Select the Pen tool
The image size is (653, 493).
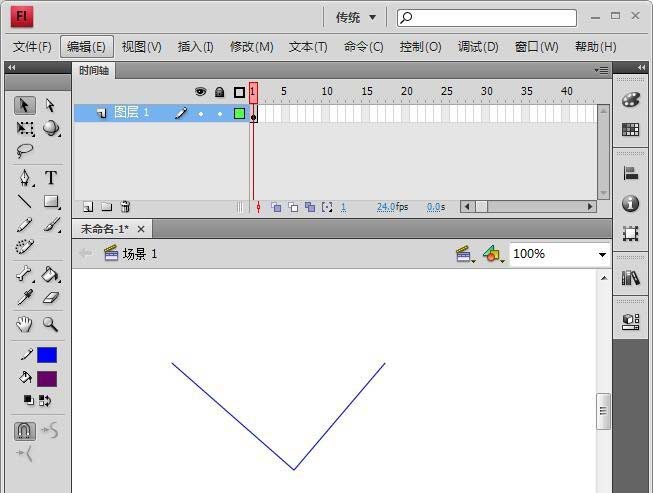click(x=25, y=178)
